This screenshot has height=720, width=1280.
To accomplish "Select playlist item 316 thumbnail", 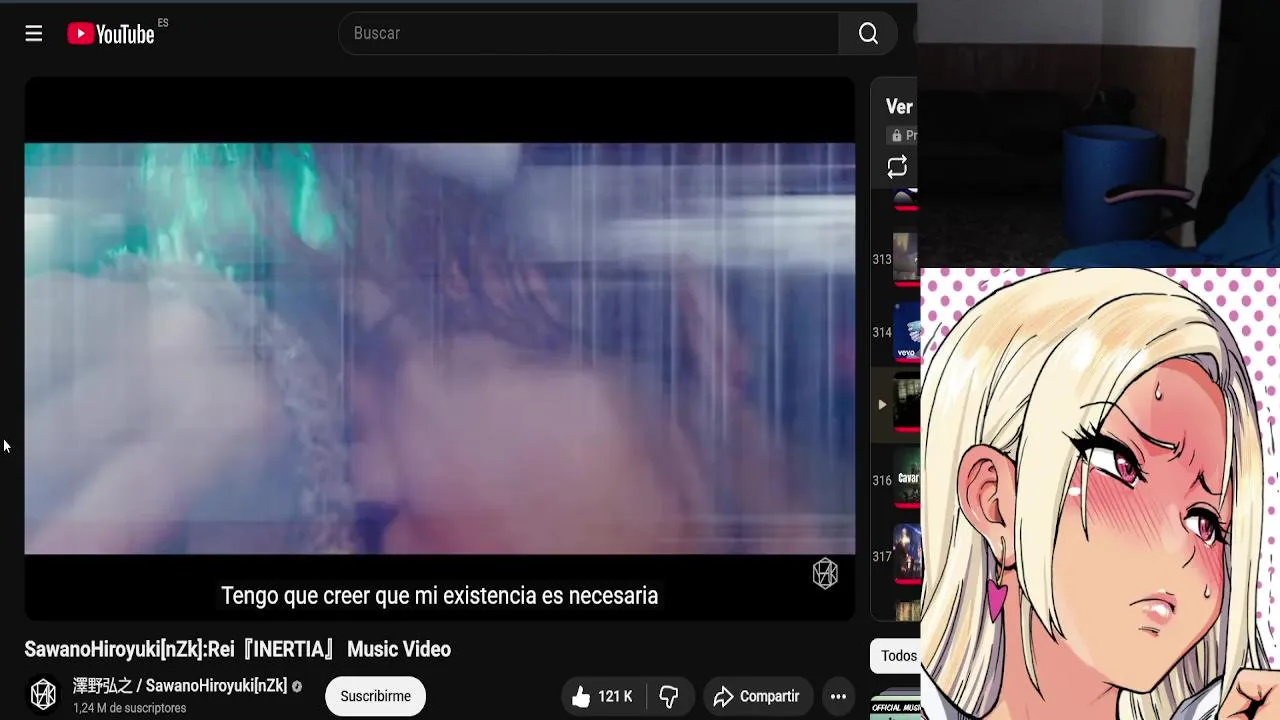I will pos(906,480).
